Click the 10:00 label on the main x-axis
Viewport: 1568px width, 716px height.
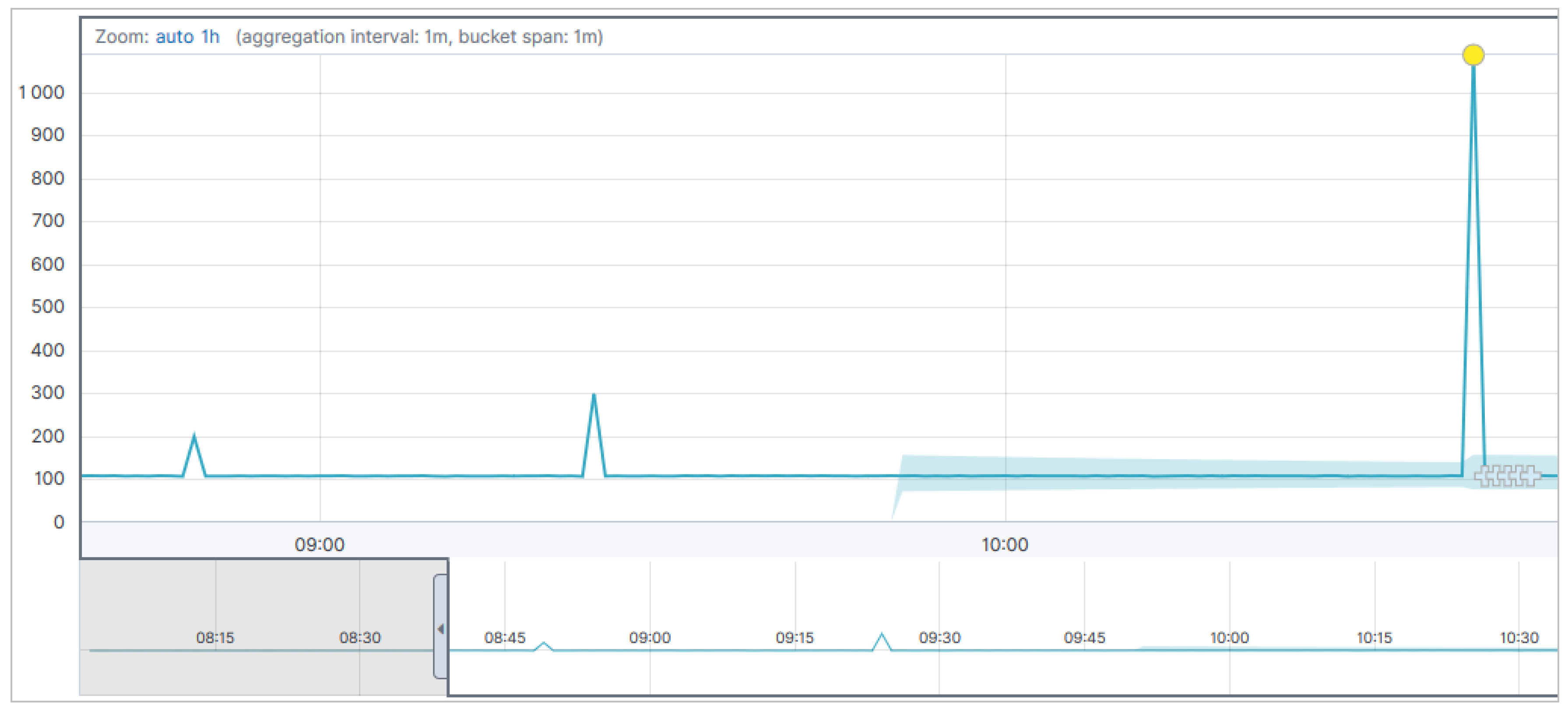tap(1004, 544)
